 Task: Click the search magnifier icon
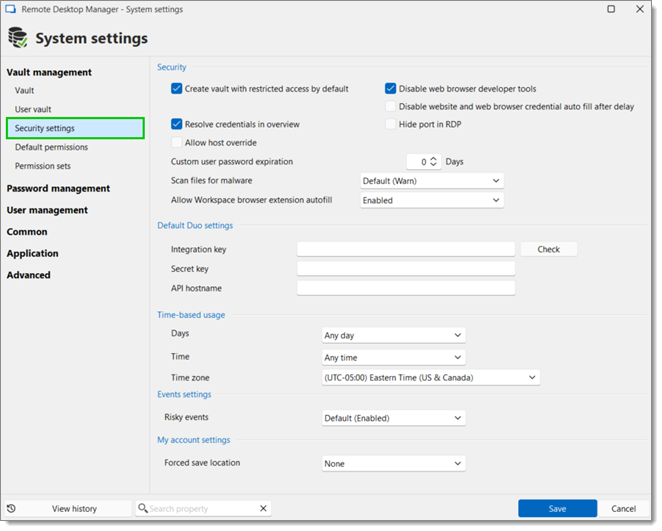coord(143,508)
